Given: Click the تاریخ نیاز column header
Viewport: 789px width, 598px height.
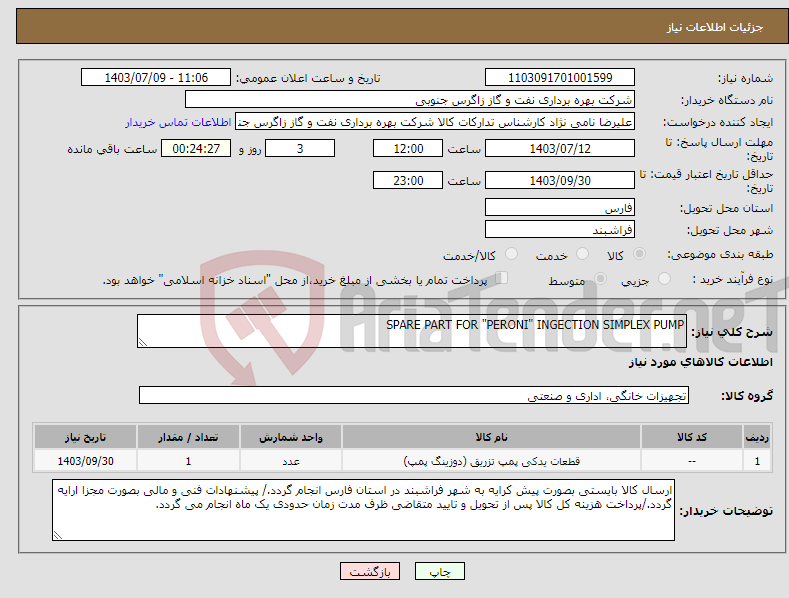Looking at the screenshot, I should pyautogui.click(x=86, y=437).
